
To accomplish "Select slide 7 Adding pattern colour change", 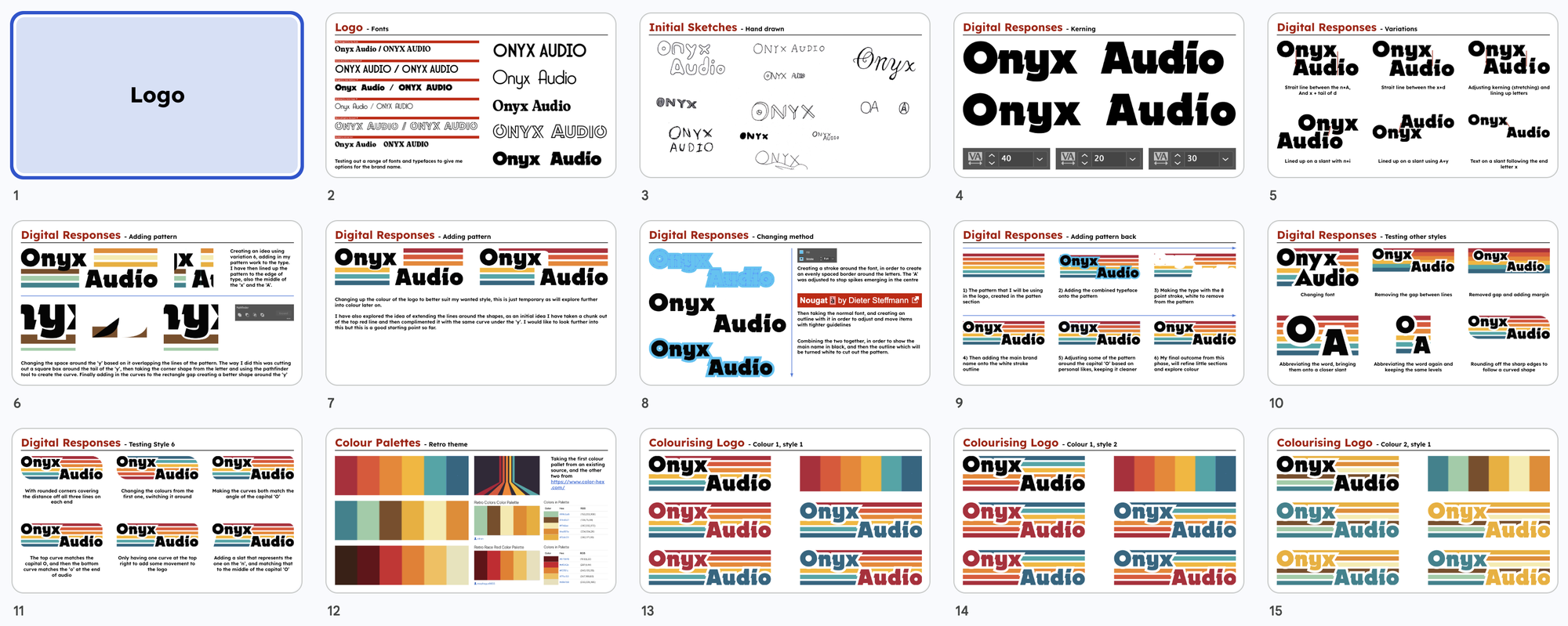I will point(470,302).
